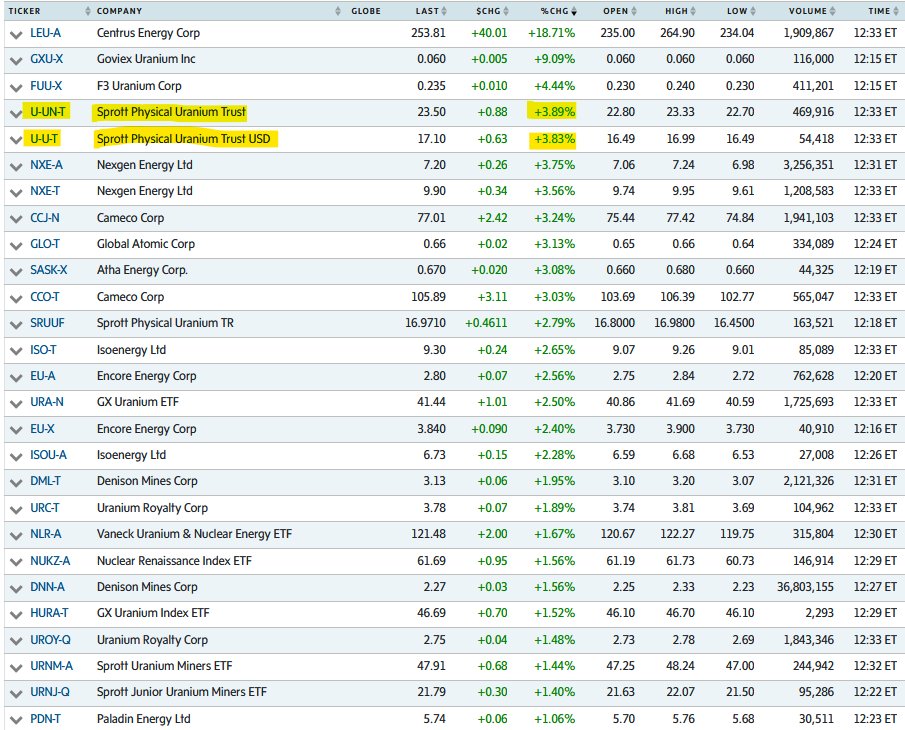Click the Paladin Energy Ltd company name
This screenshot has width=905, height=730.
coord(144,719)
